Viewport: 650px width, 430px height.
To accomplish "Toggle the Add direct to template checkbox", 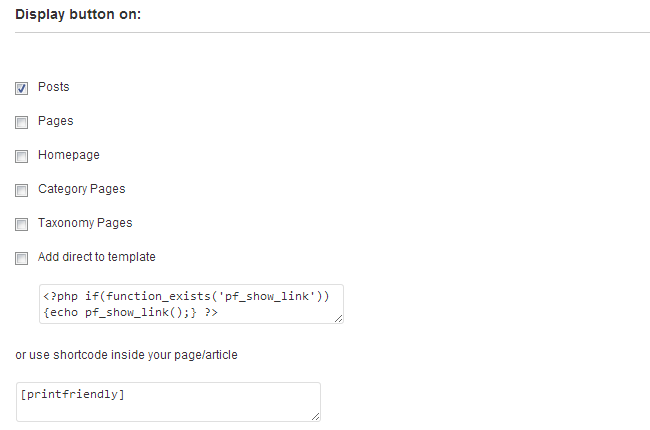I will [22, 258].
